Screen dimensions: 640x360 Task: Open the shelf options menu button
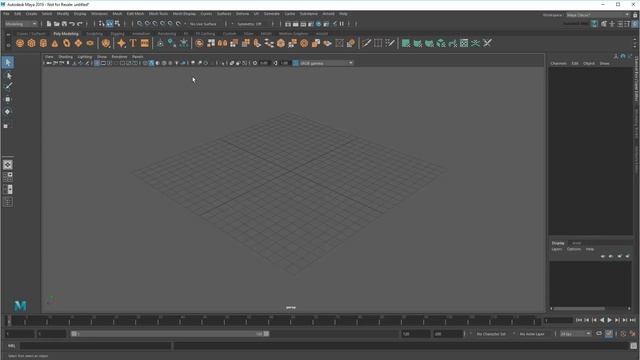[x=8, y=45]
